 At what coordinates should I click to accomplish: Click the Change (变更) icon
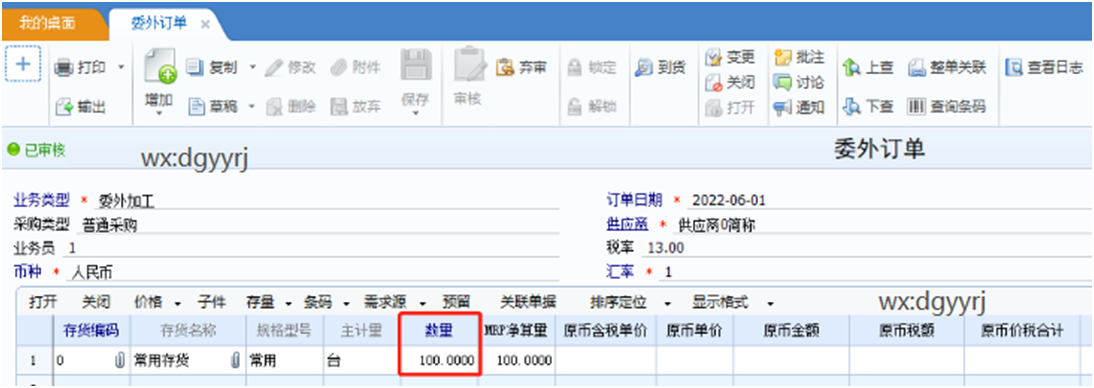(713, 57)
